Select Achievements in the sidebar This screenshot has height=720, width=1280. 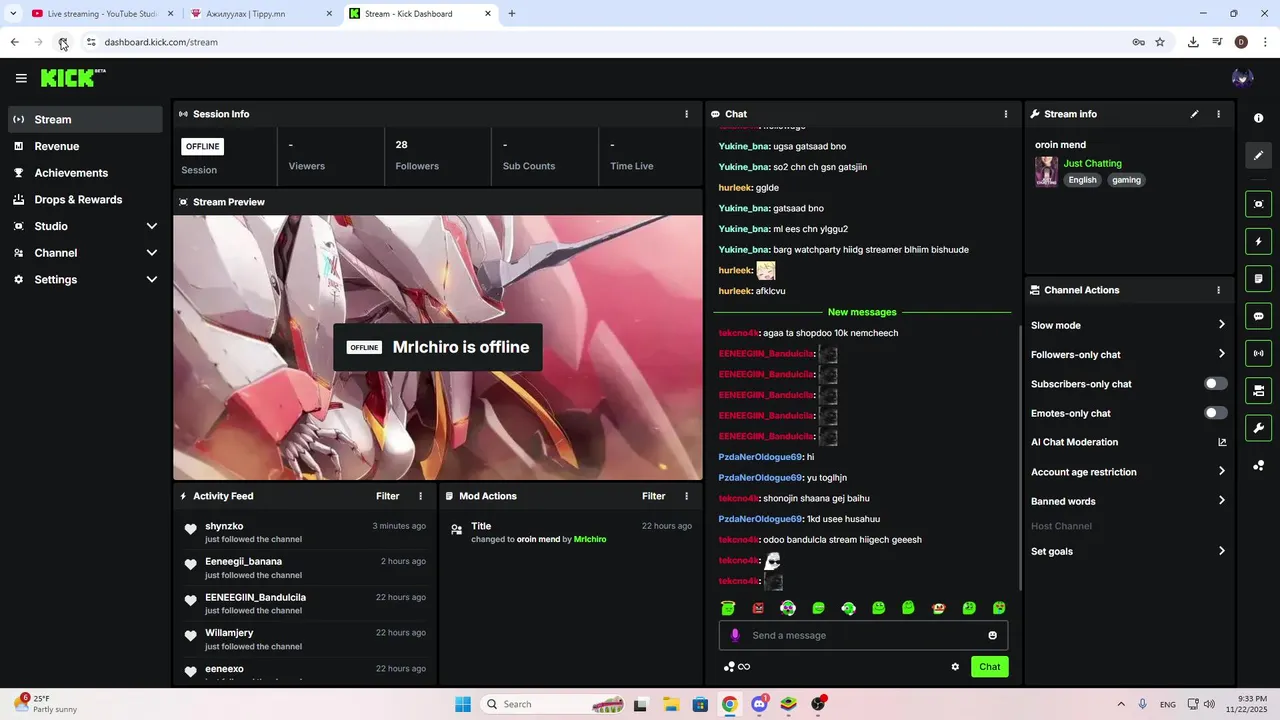tap(85, 173)
